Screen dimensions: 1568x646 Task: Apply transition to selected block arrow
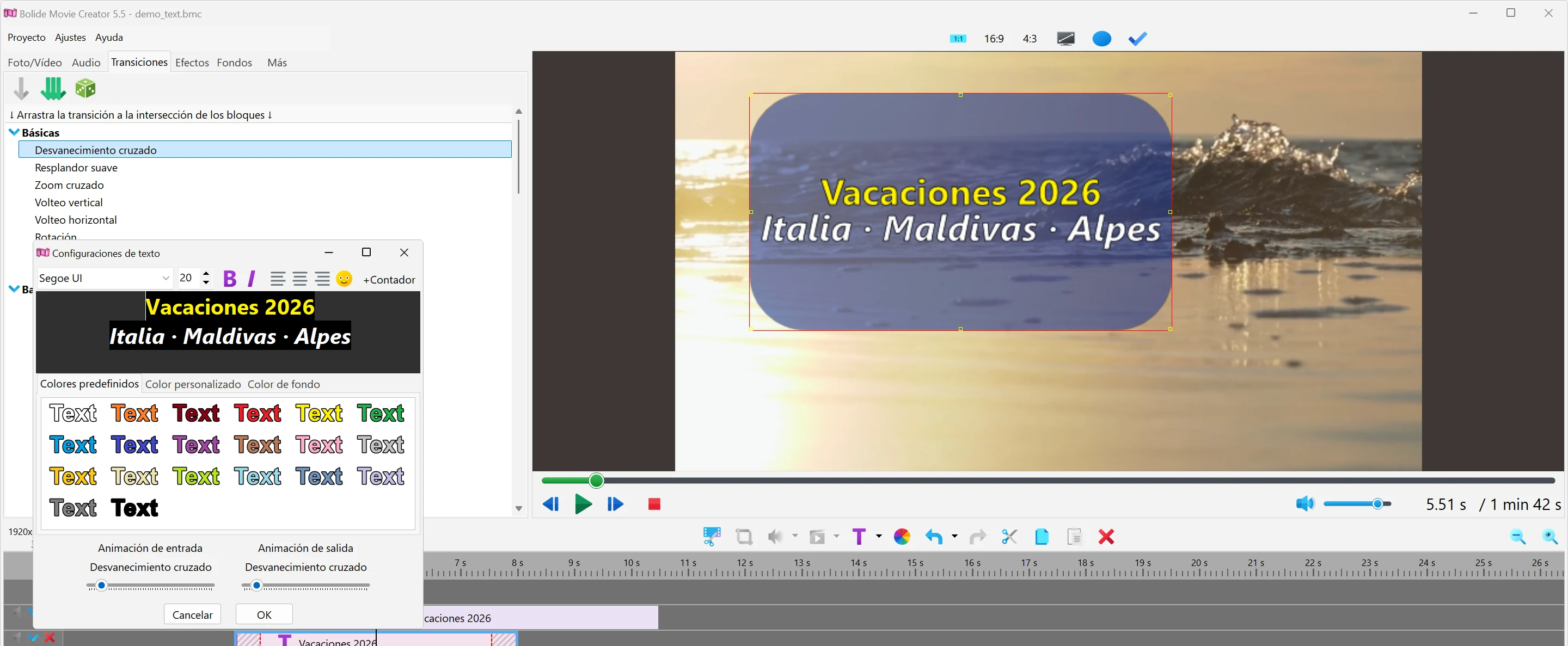[x=21, y=89]
